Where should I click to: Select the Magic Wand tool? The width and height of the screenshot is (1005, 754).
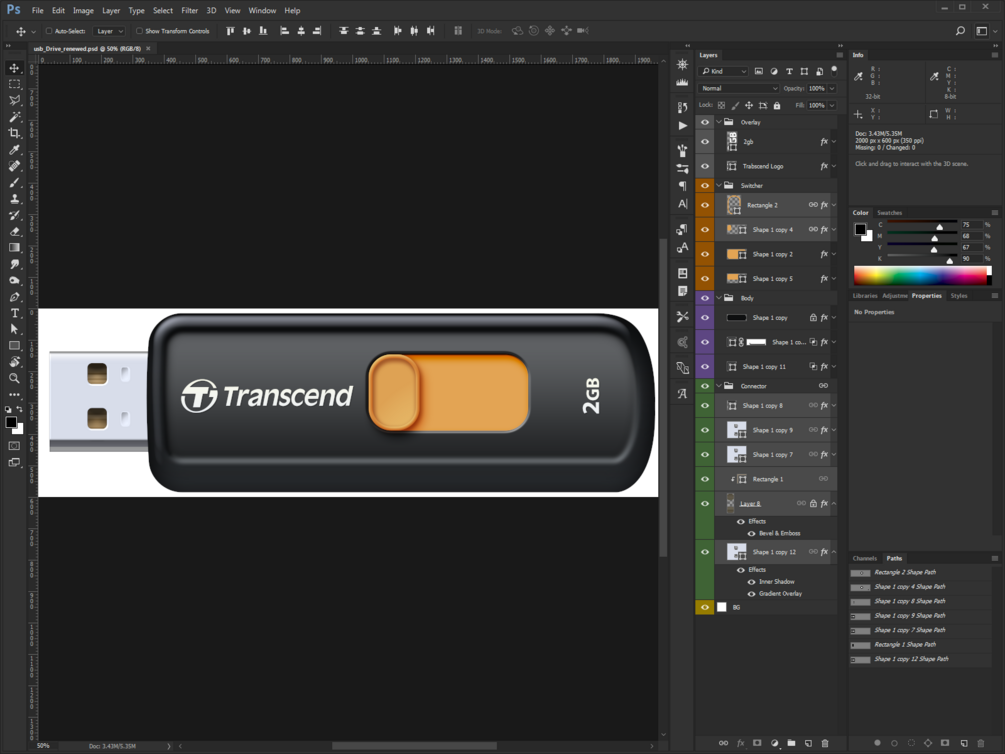pos(14,117)
